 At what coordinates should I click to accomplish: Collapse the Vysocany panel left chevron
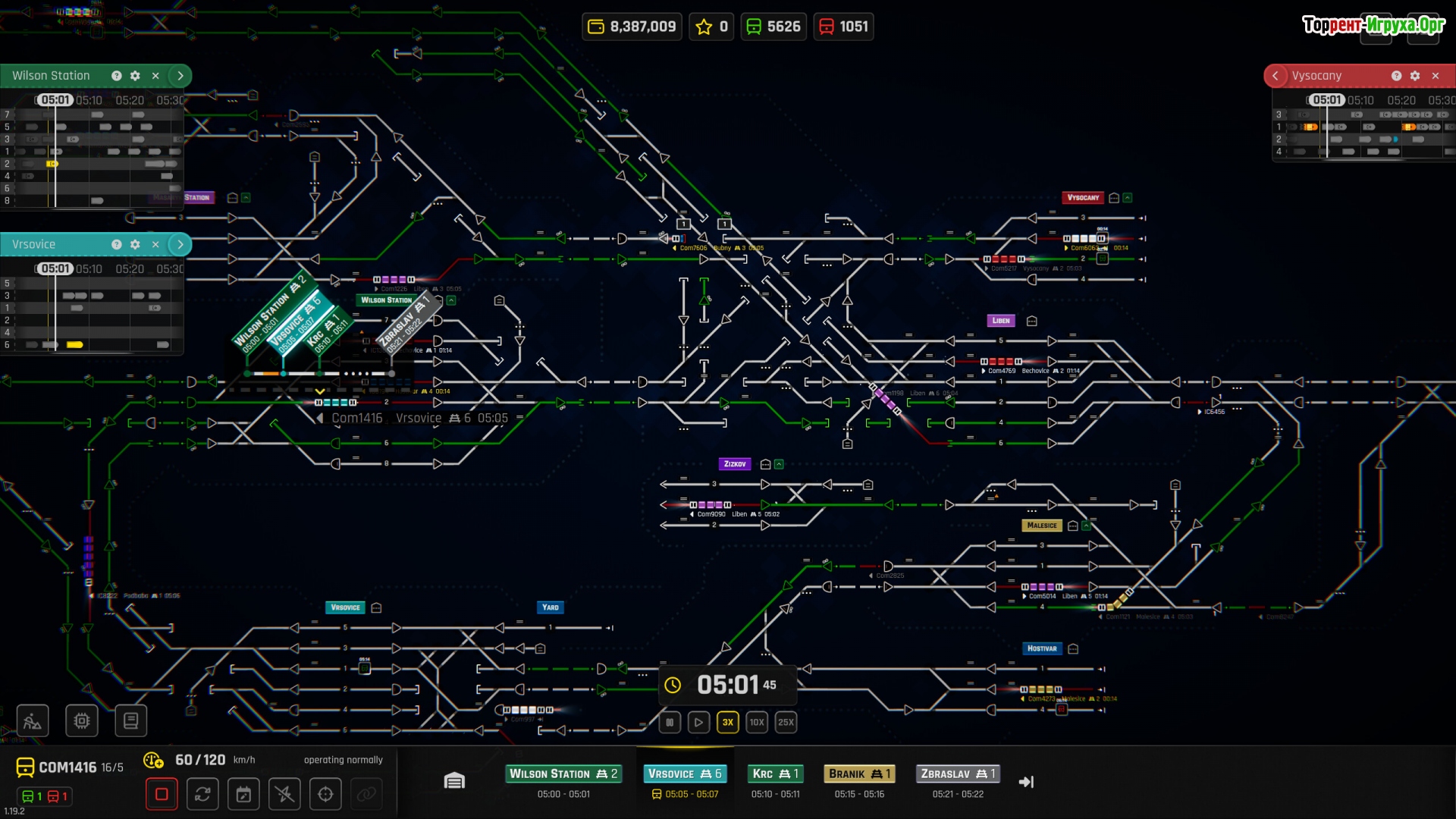(x=1276, y=76)
